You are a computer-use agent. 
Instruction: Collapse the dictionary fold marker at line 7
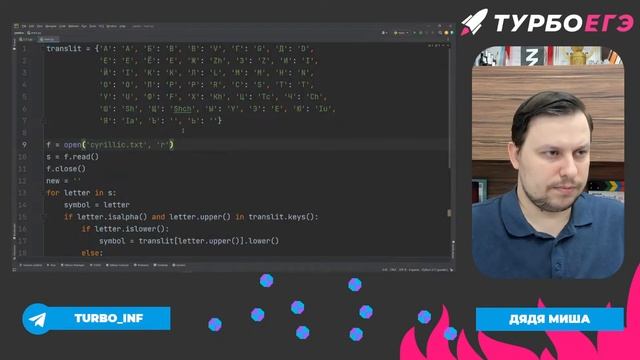[44, 121]
